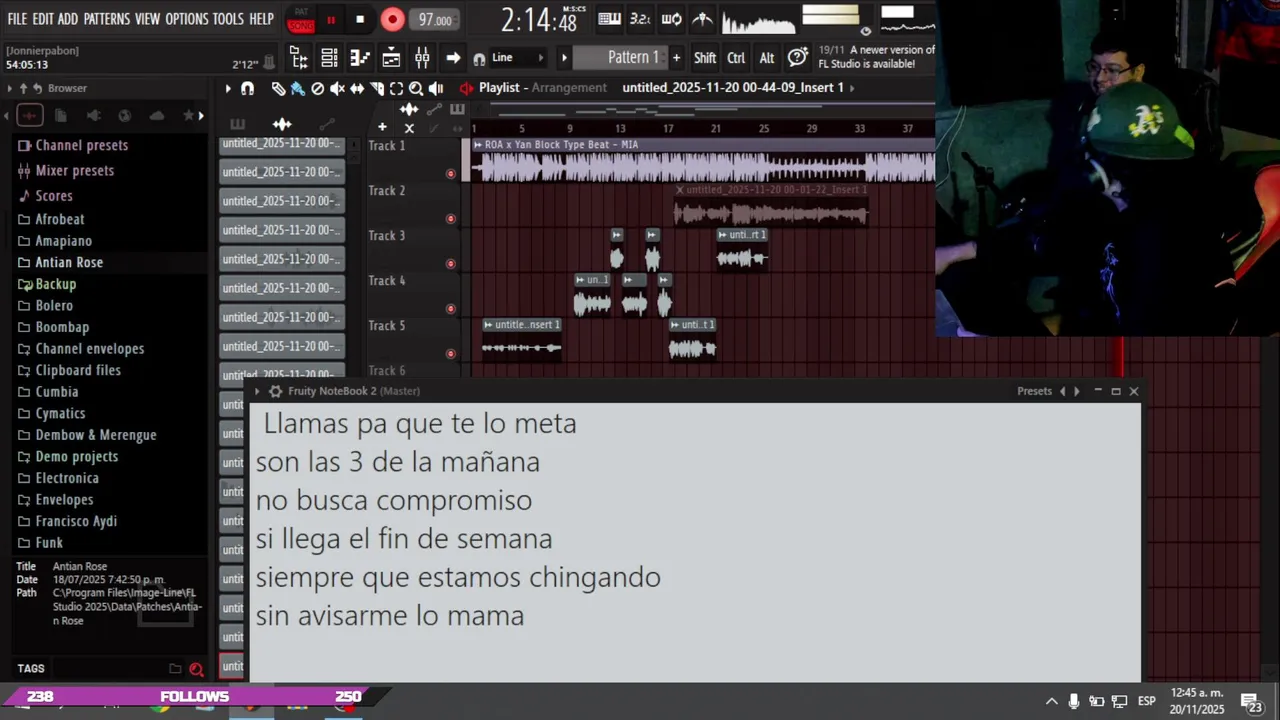1280x720 pixels.
Task: Enable the 3.2.1 recording countdown icon
Action: coord(640,19)
